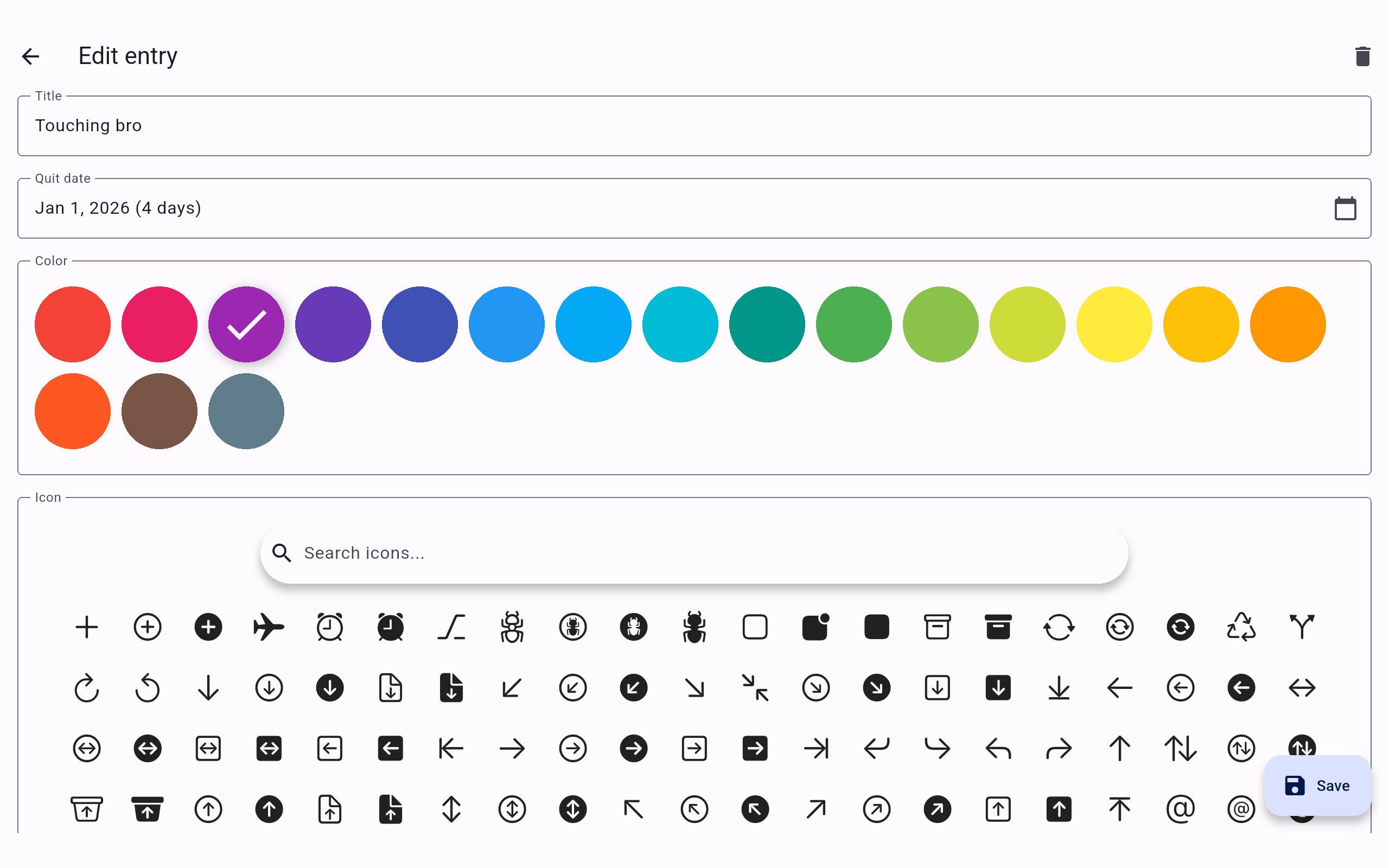Click the selected purple swatch with checkmark
The width and height of the screenshot is (1389, 868).
click(246, 324)
